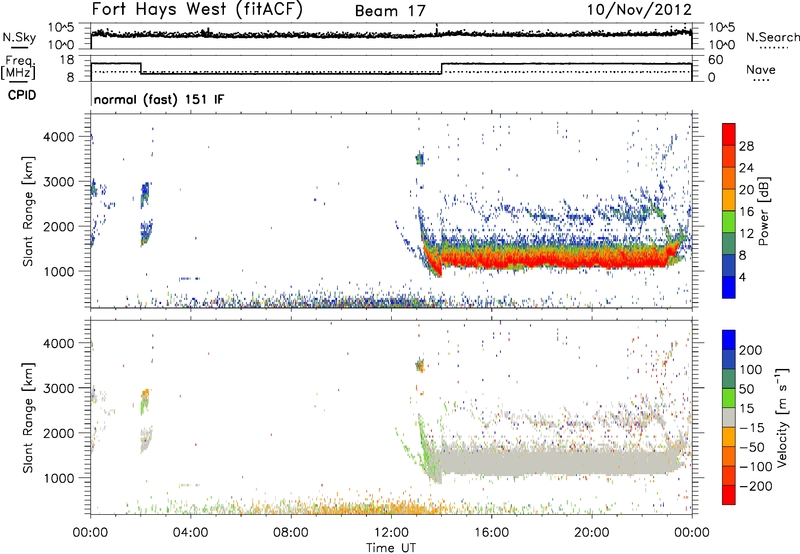Click the frequency step trace in Freq. panel
The image size is (800, 554).
tap(391, 68)
